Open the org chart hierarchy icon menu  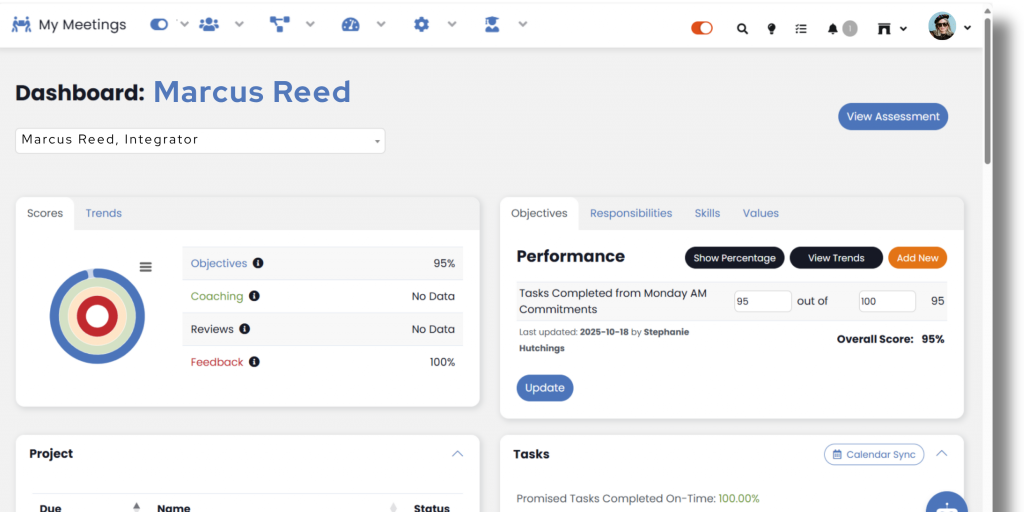pyautogui.click(x=280, y=25)
